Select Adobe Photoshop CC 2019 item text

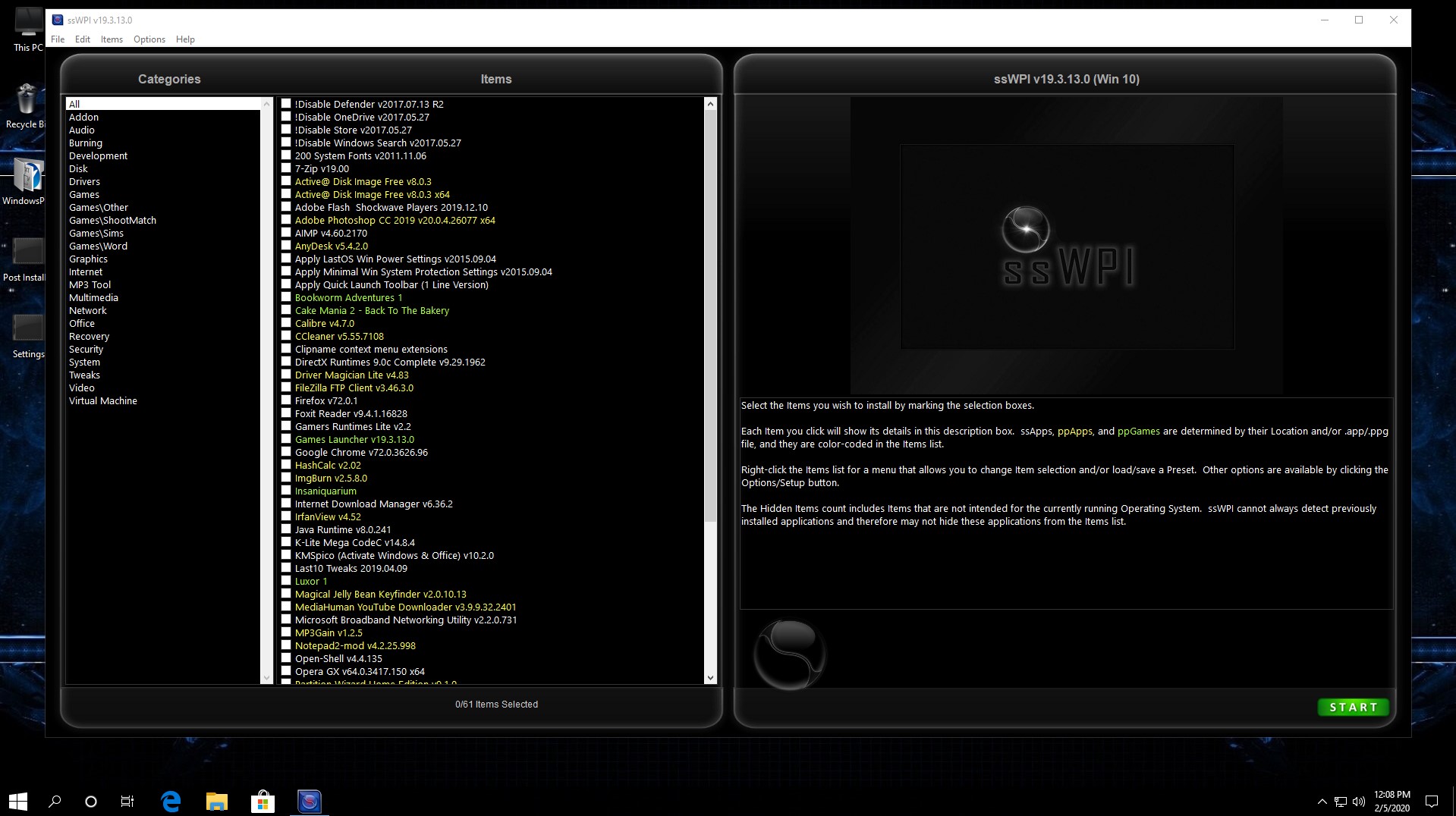[x=395, y=220]
